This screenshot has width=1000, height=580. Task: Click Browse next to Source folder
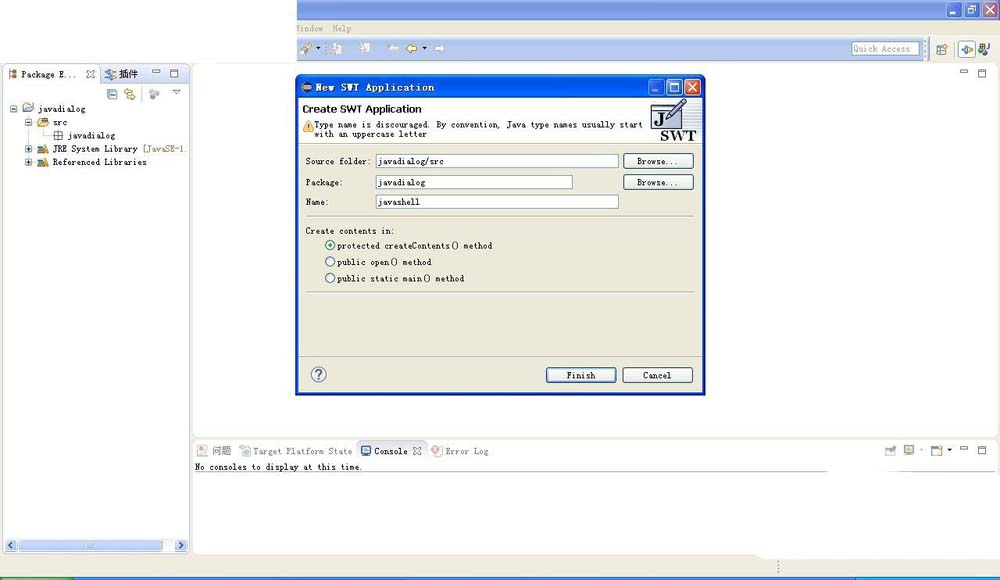pyautogui.click(x=657, y=161)
